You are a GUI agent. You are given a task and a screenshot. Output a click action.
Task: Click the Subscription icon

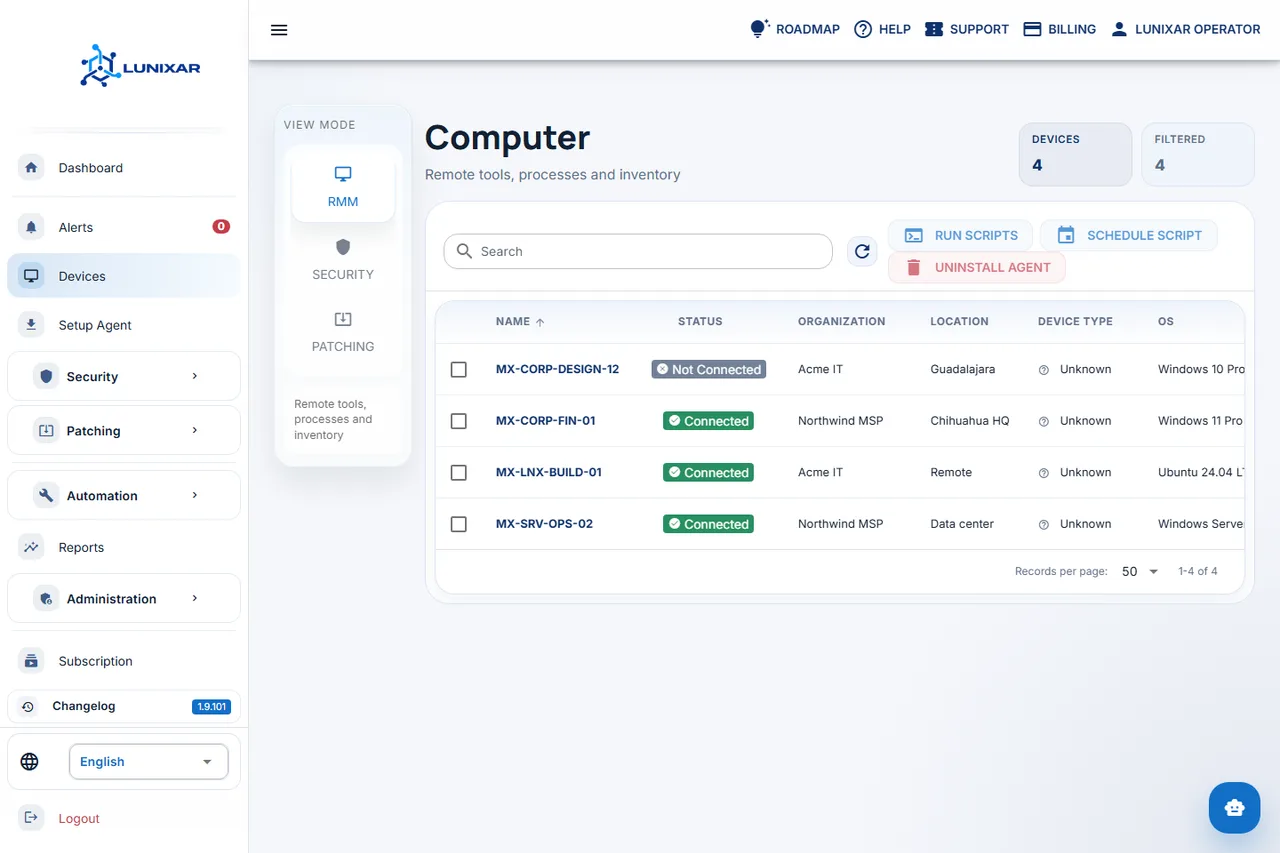click(31, 660)
